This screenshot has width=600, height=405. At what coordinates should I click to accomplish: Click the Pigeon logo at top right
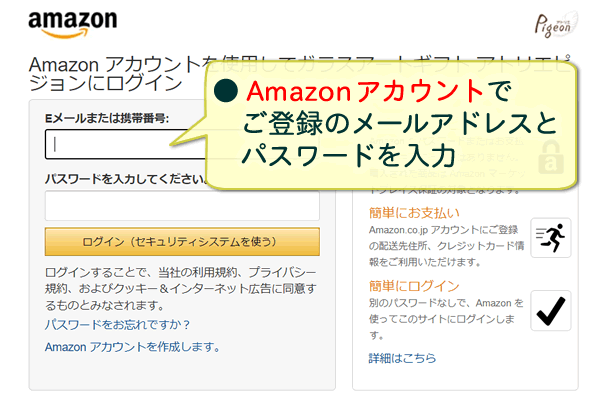556,24
